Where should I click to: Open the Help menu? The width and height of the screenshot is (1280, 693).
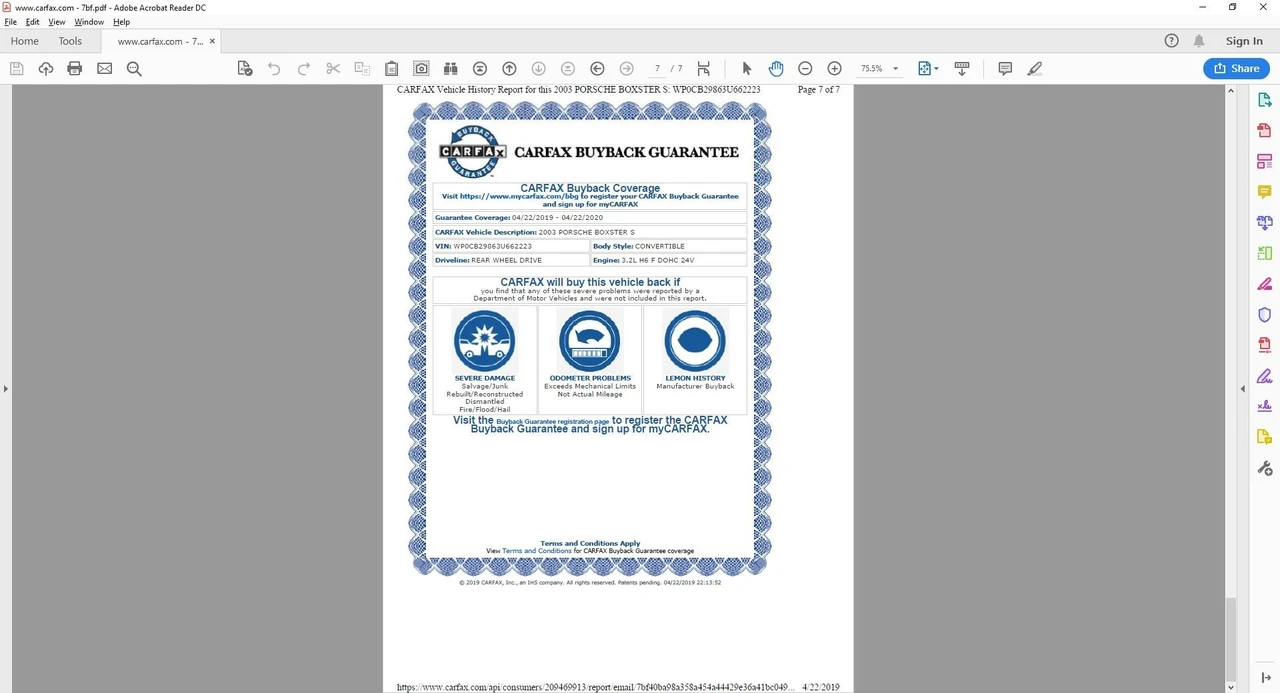click(x=122, y=22)
